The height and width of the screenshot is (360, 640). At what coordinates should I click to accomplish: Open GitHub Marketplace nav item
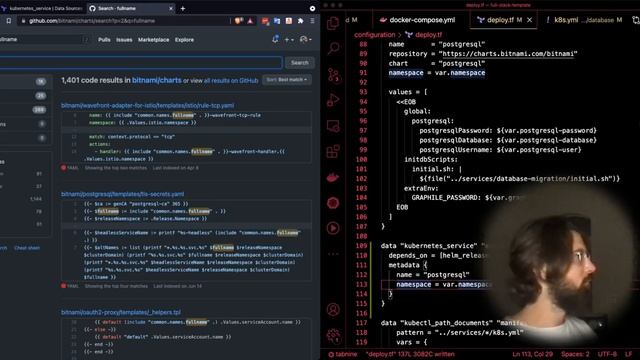point(153,40)
